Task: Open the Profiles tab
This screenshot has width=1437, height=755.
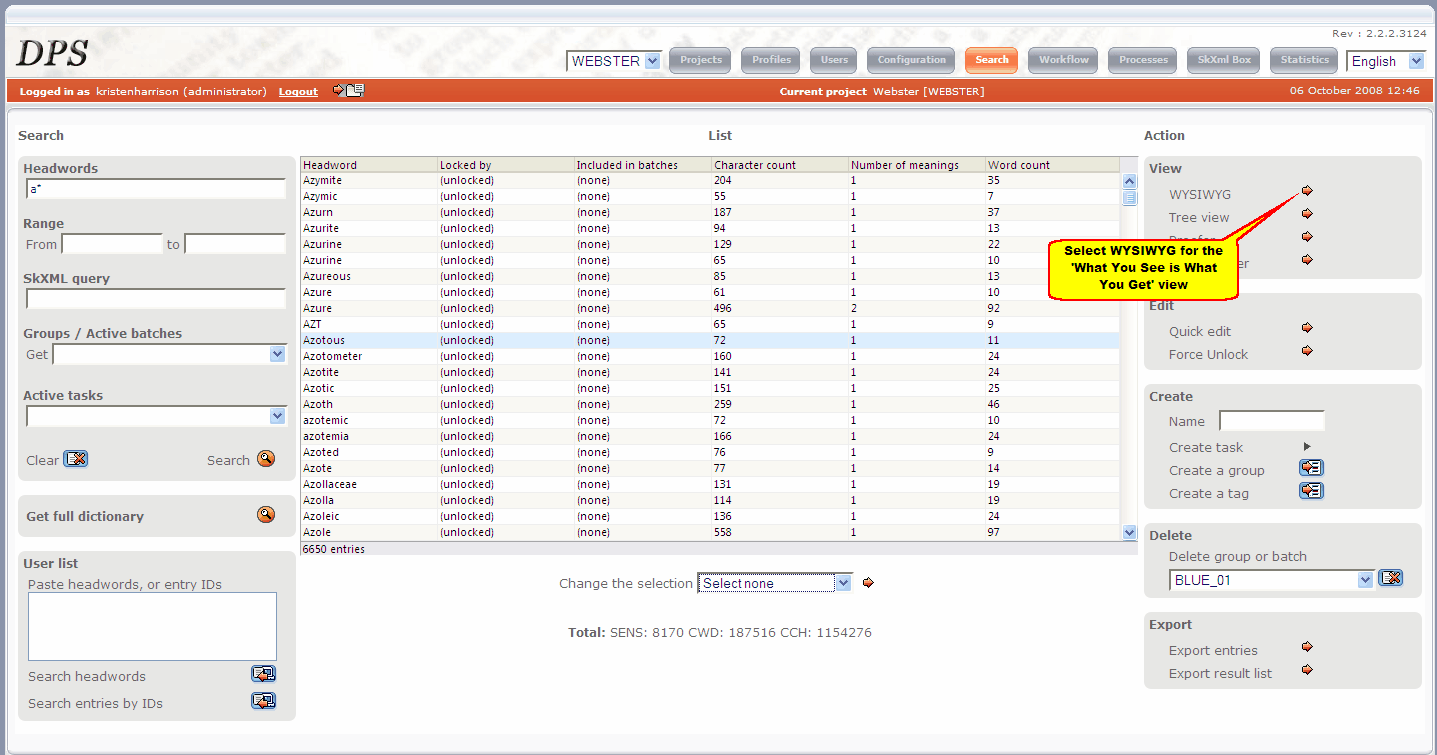Action: pos(771,60)
